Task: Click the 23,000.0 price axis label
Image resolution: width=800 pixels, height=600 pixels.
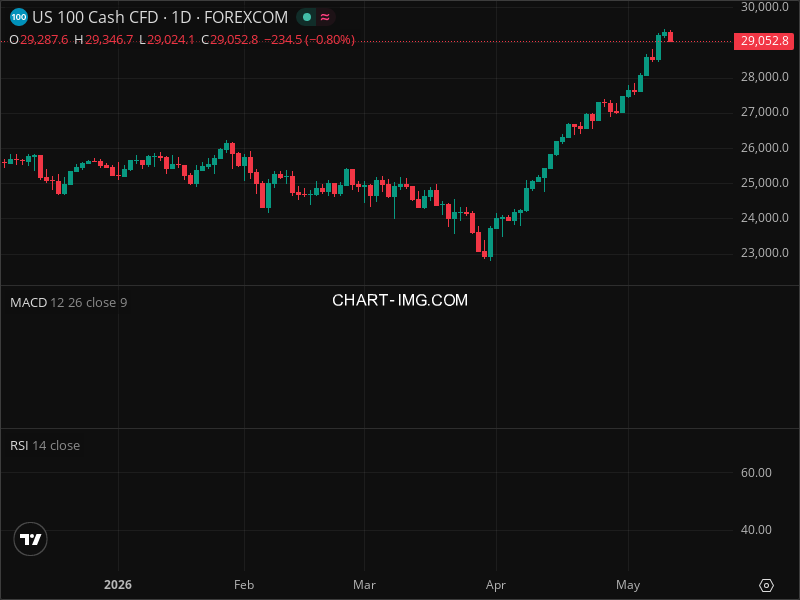Action: (x=764, y=253)
